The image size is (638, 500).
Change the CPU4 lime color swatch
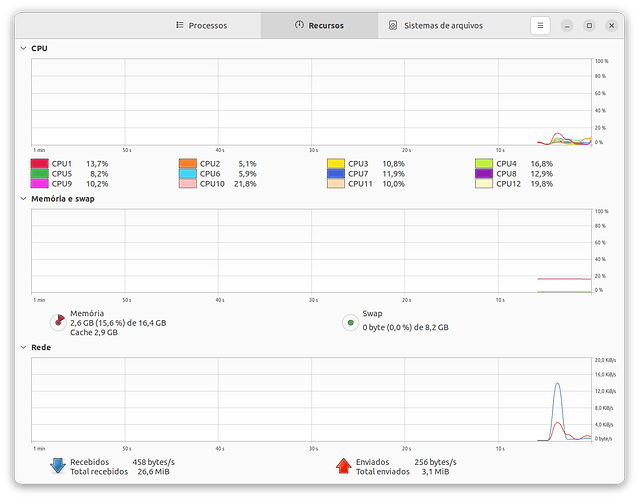coord(484,164)
